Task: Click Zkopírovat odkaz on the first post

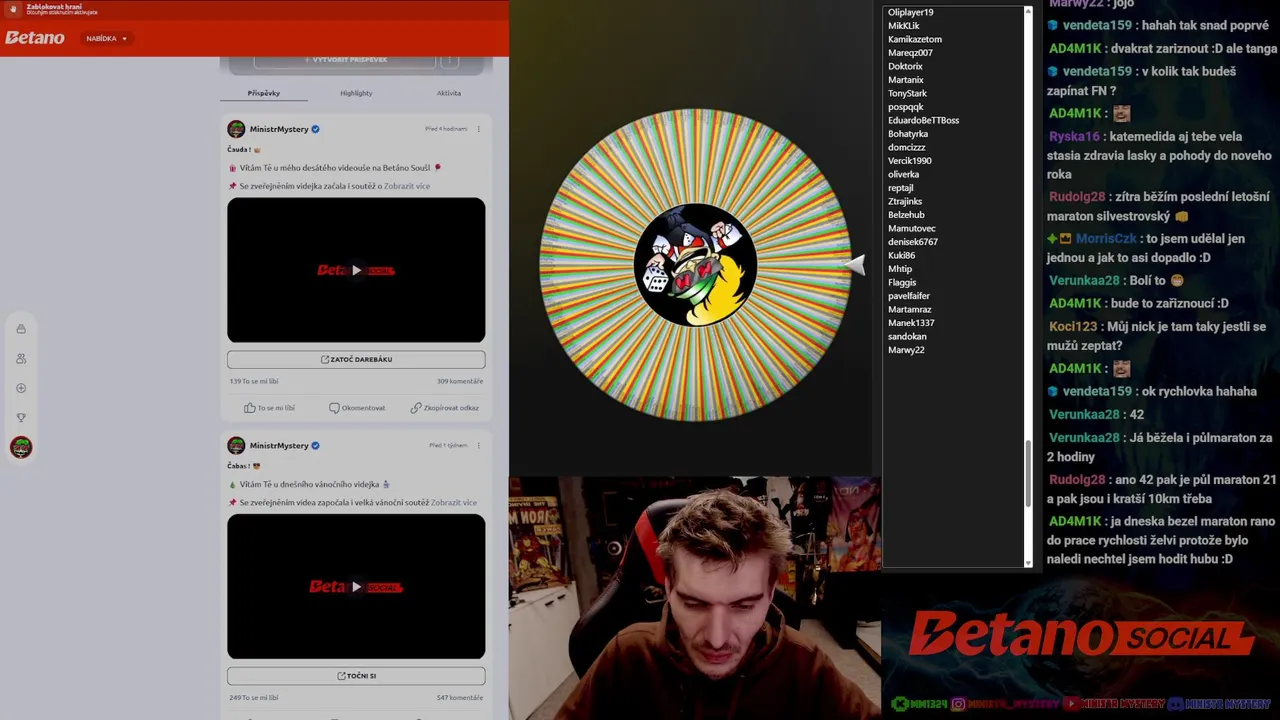Action: pos(444,408)
